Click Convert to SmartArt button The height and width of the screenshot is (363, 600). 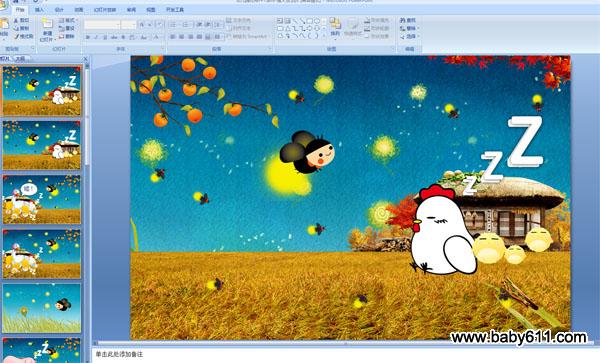(248, 37)
